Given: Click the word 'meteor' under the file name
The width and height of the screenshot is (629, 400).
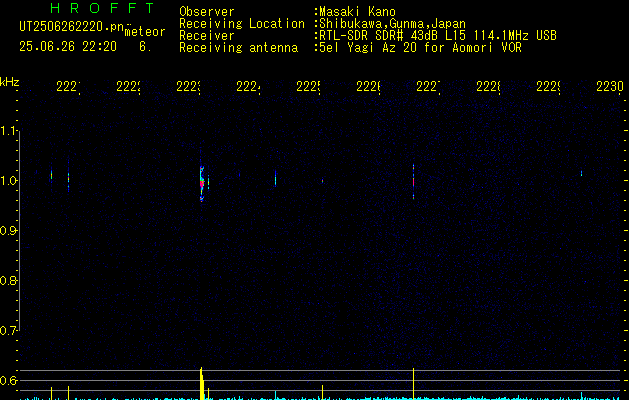Looking at the screenshot, I should pos(145,32).
